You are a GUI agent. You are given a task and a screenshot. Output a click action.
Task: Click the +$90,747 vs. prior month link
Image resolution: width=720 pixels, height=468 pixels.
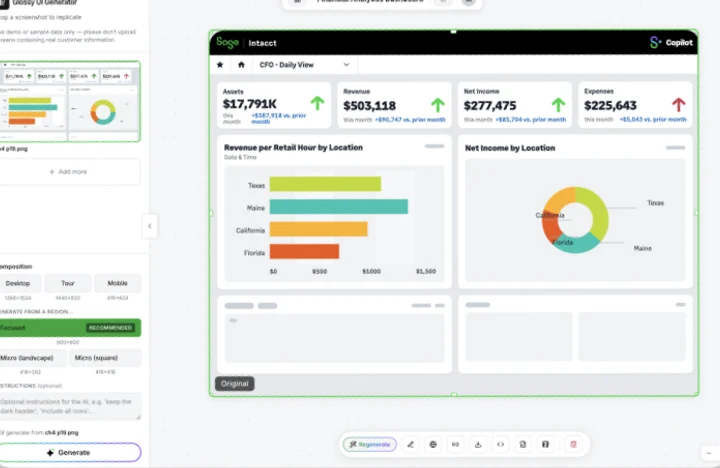pos(410,119)
